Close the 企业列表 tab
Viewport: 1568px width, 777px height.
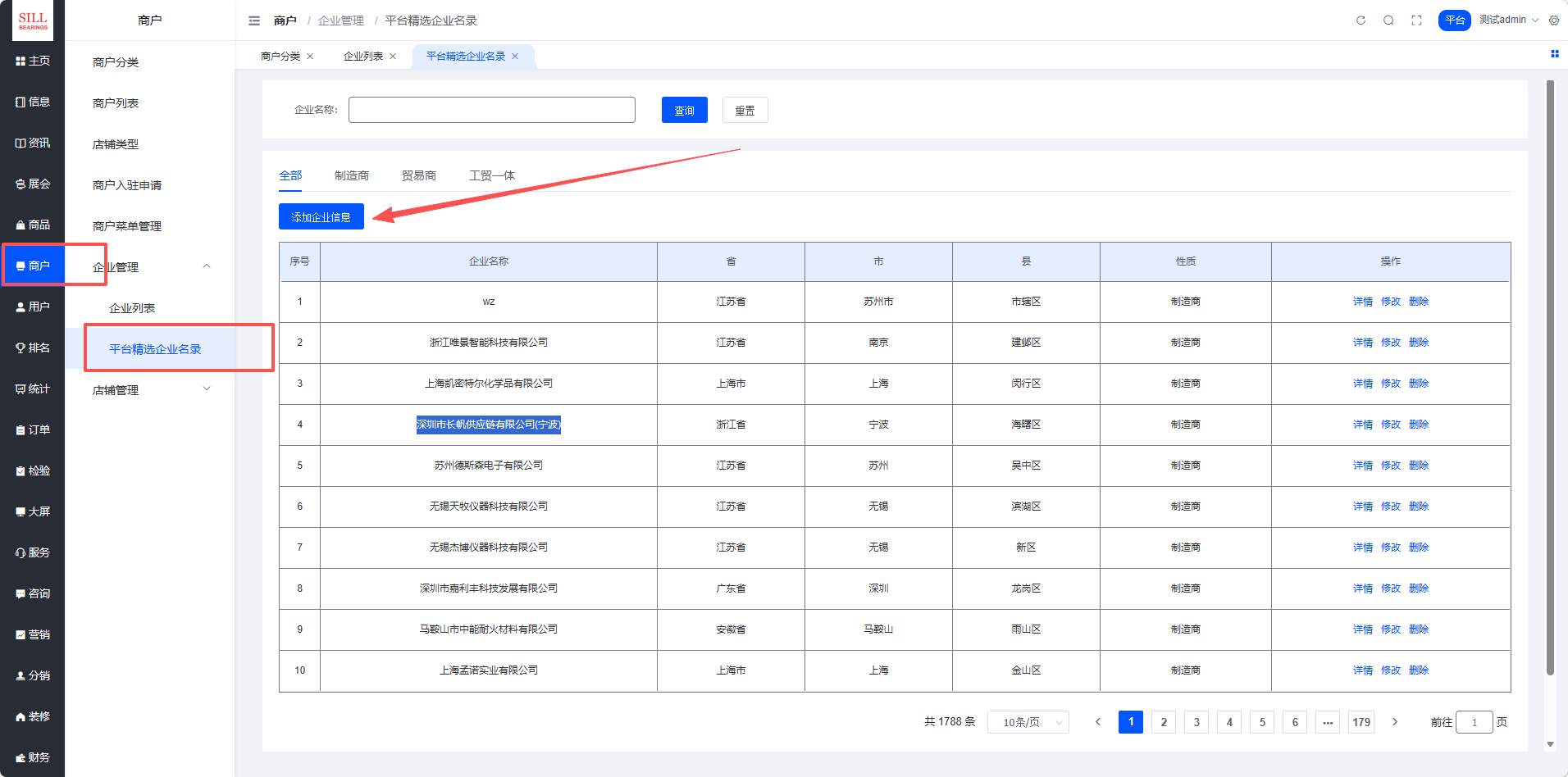(x=393, y=57)
